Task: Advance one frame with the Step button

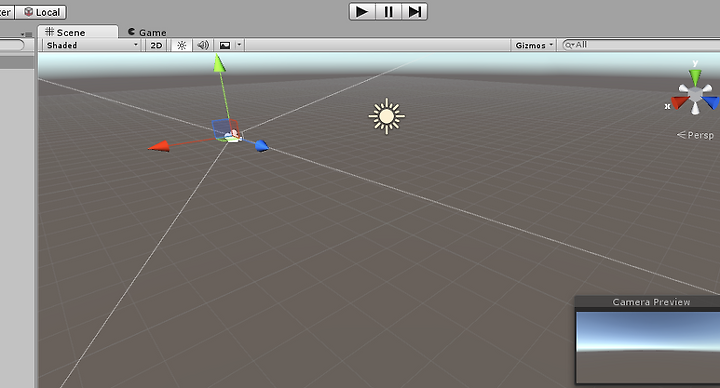Action: click(415, 11)
